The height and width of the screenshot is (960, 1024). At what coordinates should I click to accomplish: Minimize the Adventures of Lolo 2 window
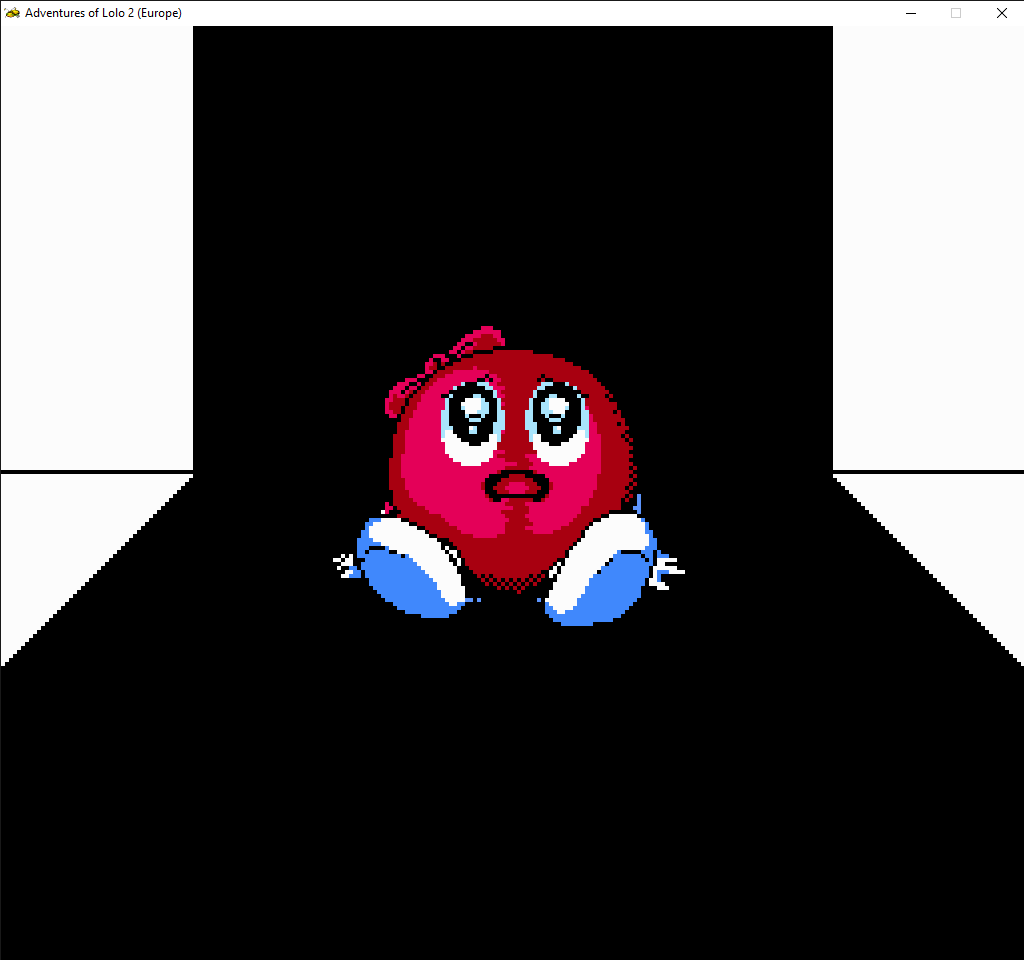pyautogui.click(x=911, y=13)
